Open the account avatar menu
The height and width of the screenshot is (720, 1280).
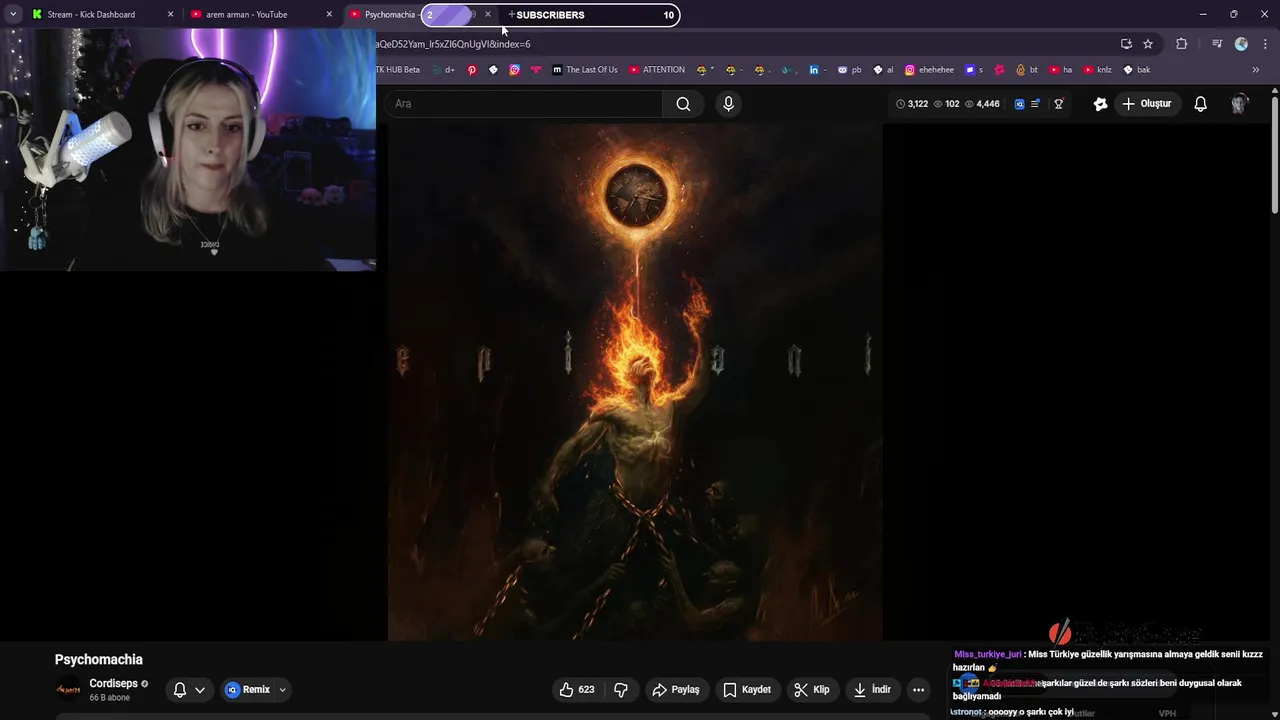(x=1240, y=104)
